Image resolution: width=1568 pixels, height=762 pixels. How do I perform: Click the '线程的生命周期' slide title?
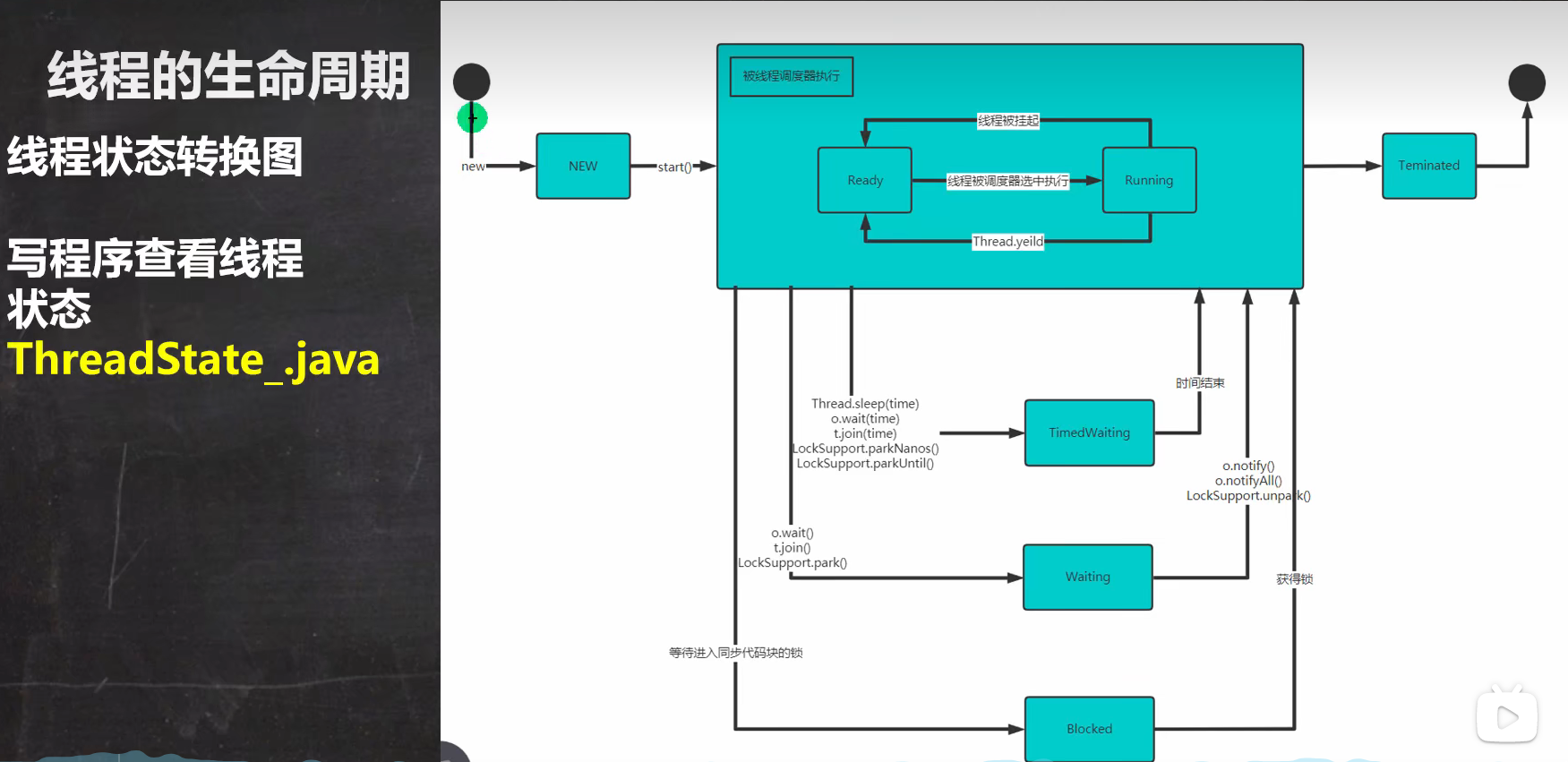click(x=228, y=76)
